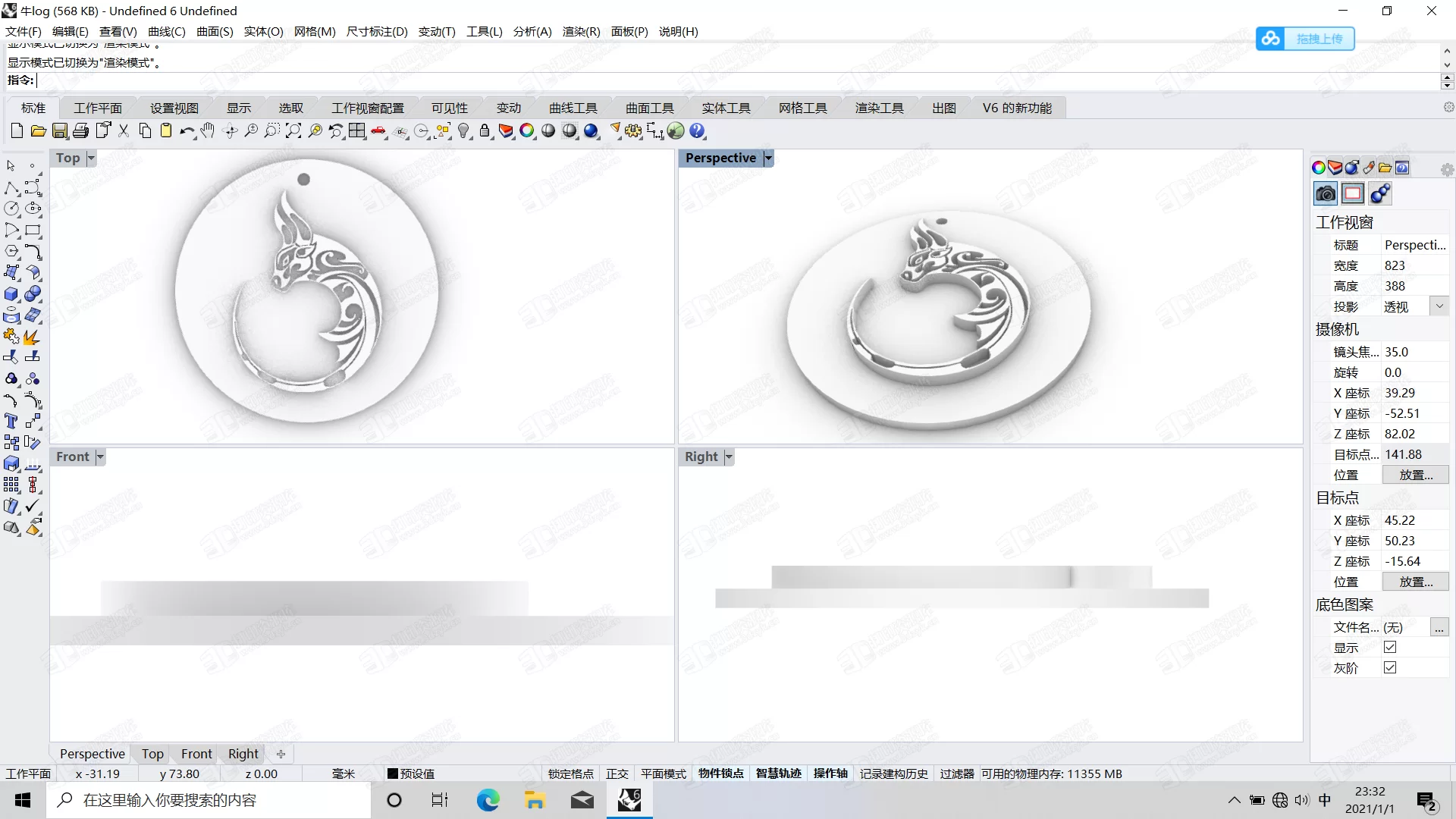Click the Windows search box on taskbar
The width and height of the screenshot is (1456, 819).
coord(209,800)
